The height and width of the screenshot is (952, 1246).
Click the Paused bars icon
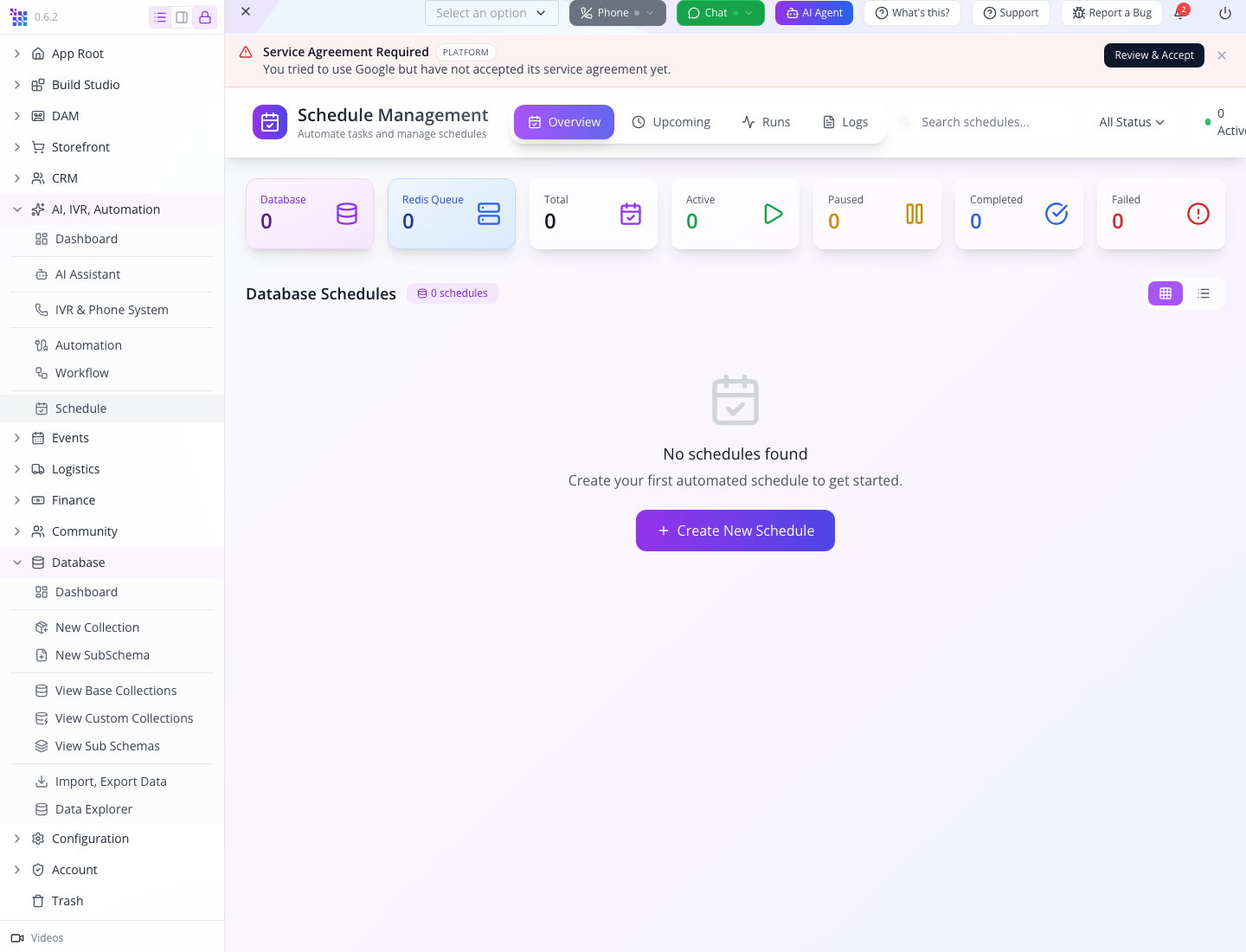click(915, 214)
